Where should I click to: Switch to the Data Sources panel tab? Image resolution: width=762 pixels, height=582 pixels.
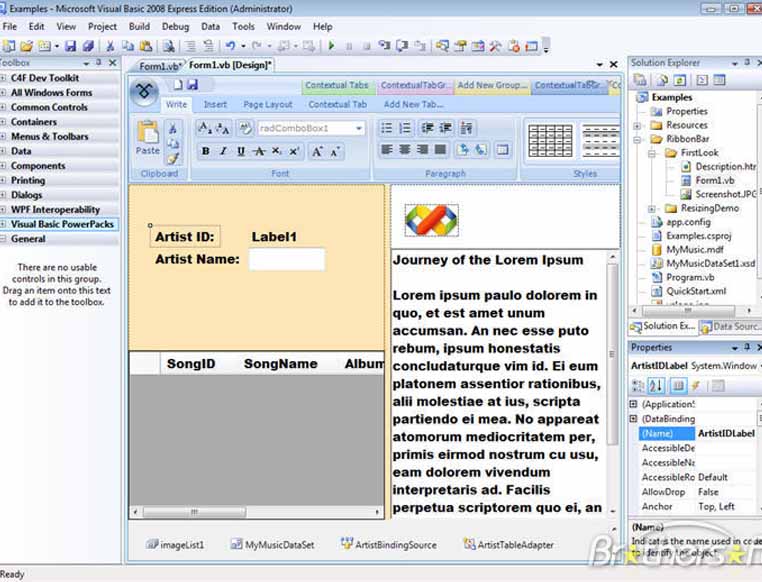point(731,327)
